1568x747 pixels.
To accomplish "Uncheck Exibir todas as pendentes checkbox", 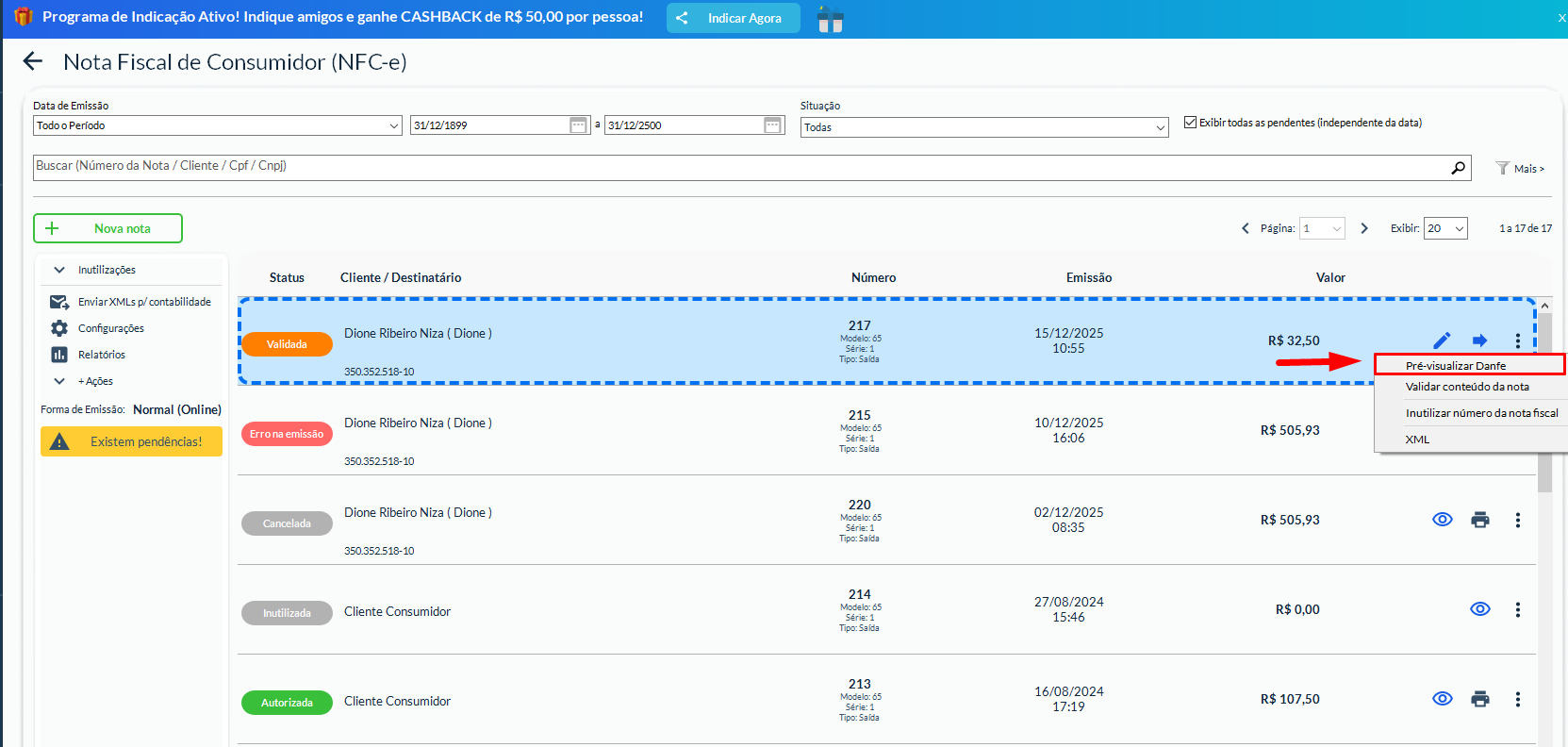I will click(x=1190, y=123).
